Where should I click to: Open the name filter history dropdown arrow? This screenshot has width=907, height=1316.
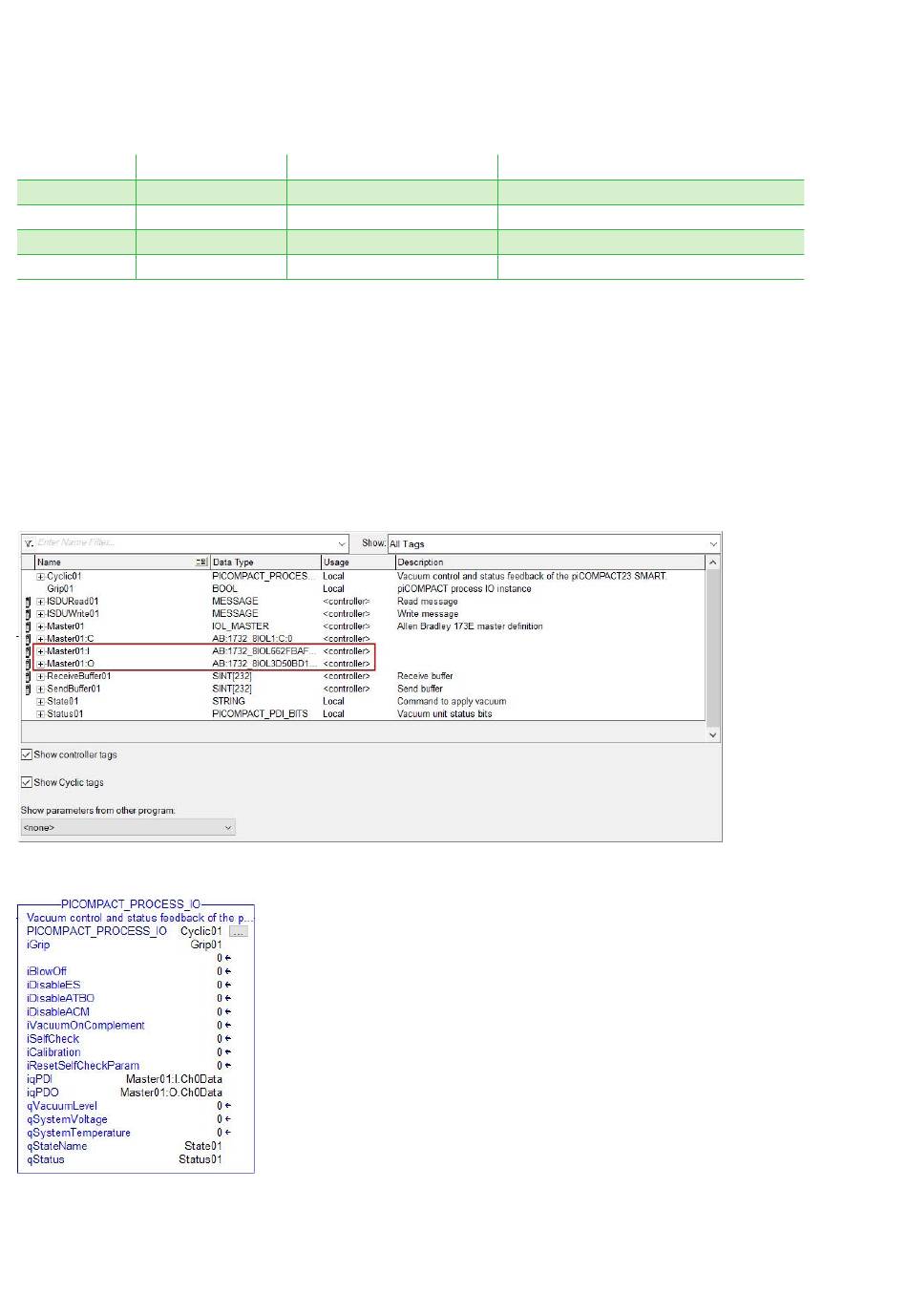[342, 543]
